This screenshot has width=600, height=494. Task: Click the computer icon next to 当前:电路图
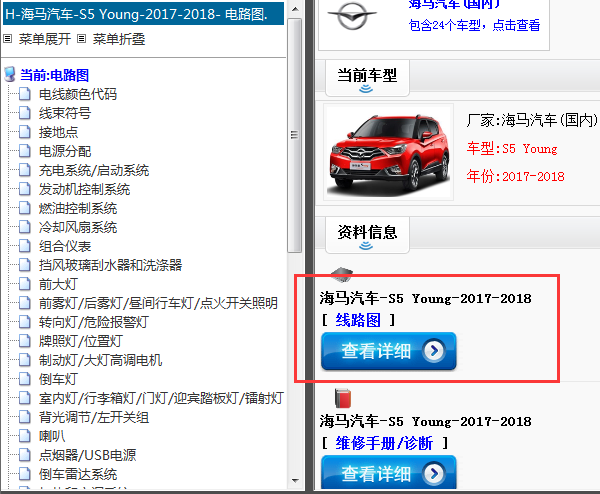click(10, 75)
